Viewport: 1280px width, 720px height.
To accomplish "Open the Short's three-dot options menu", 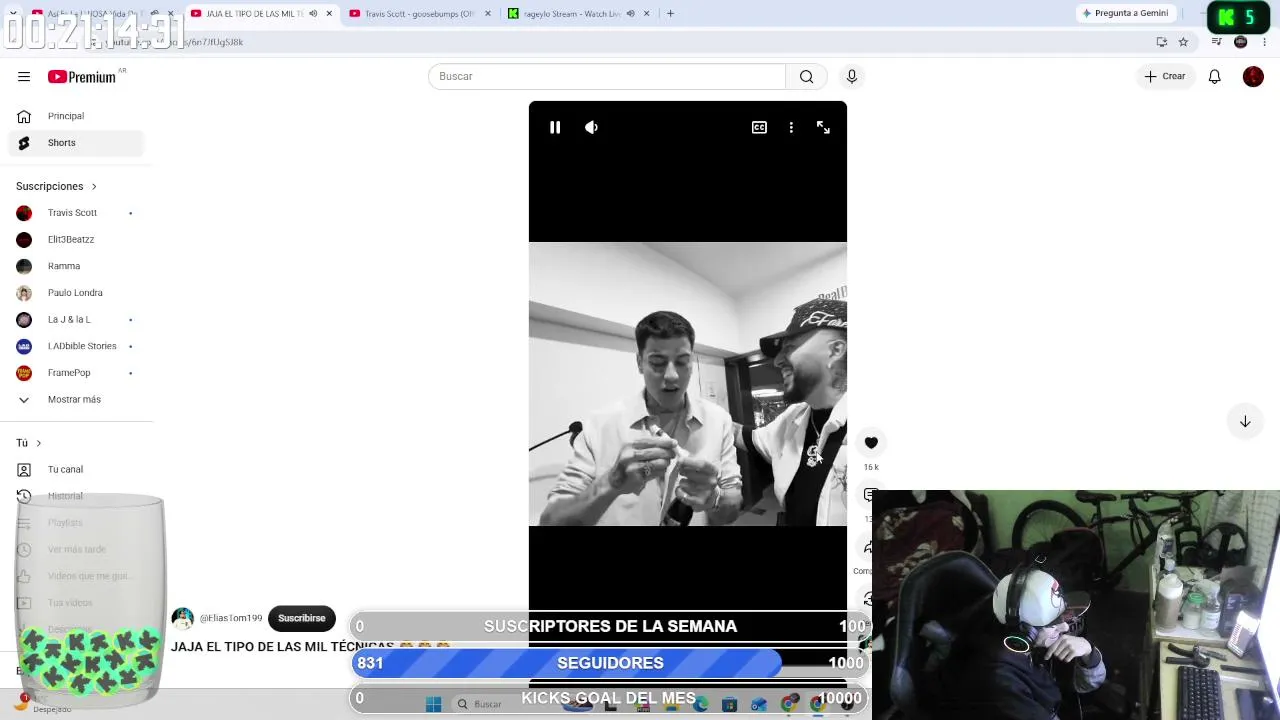I will click(791, 127).
